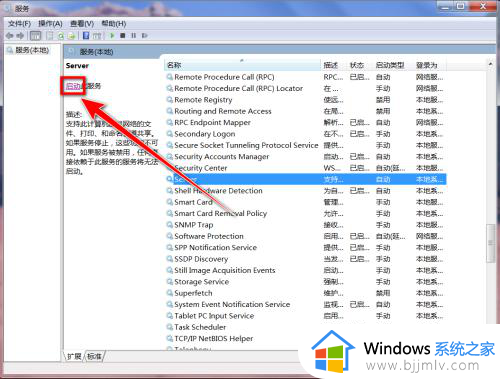
Task: Switch to the 扩展 tab
Action: [74, 356]
